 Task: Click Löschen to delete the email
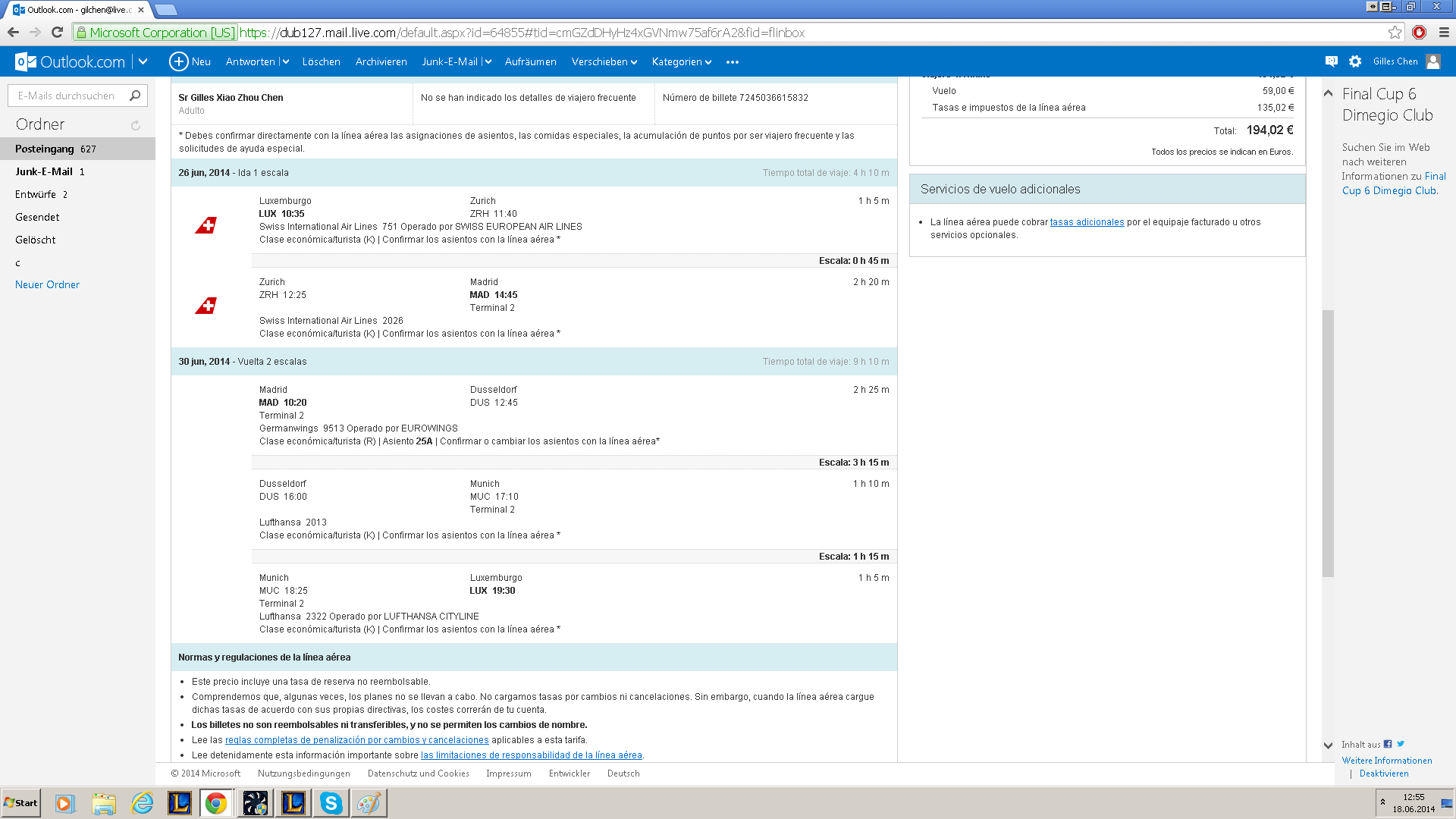coord(321,61)
